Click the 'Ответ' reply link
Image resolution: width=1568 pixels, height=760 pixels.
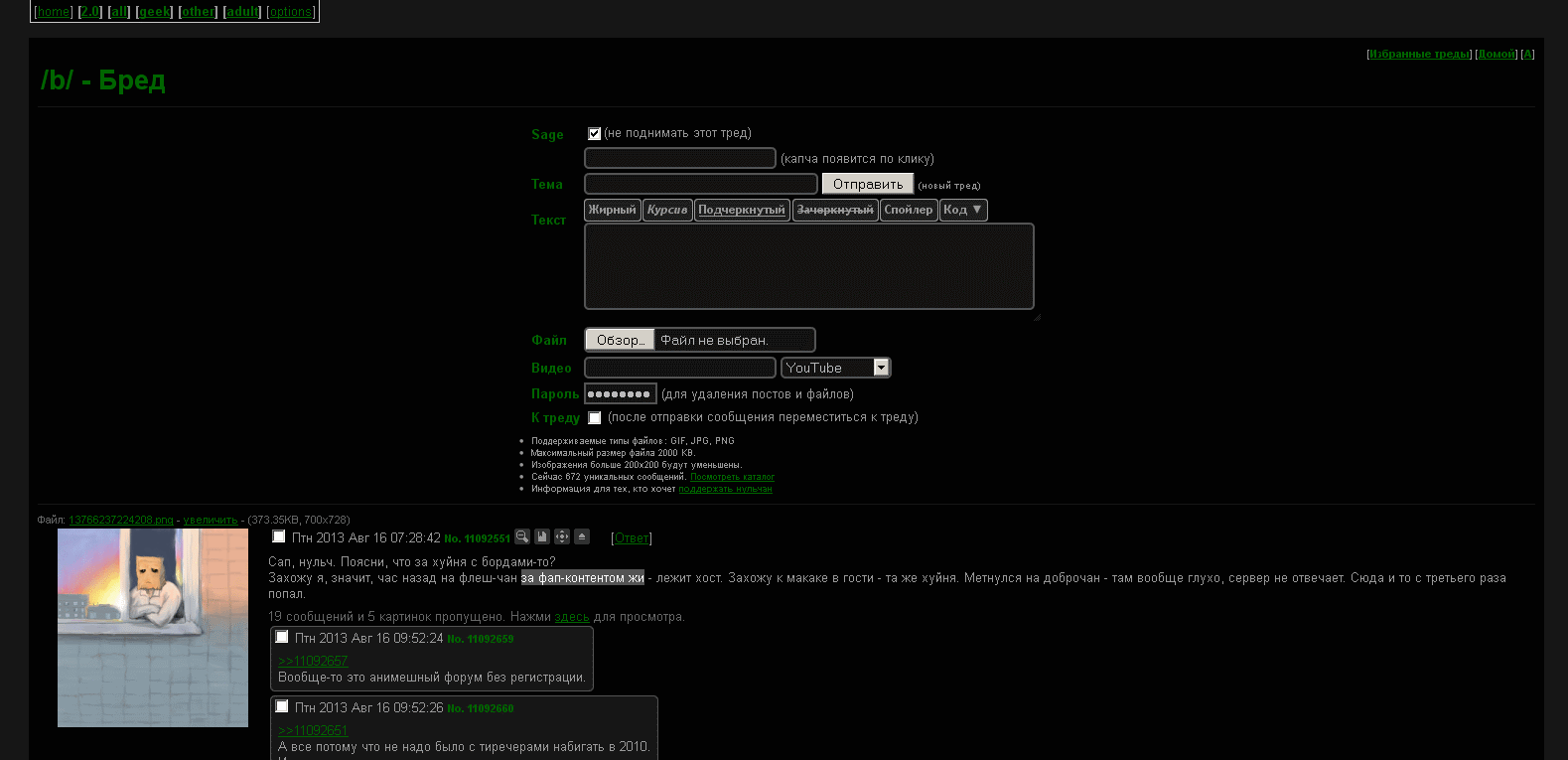[632, 538]
